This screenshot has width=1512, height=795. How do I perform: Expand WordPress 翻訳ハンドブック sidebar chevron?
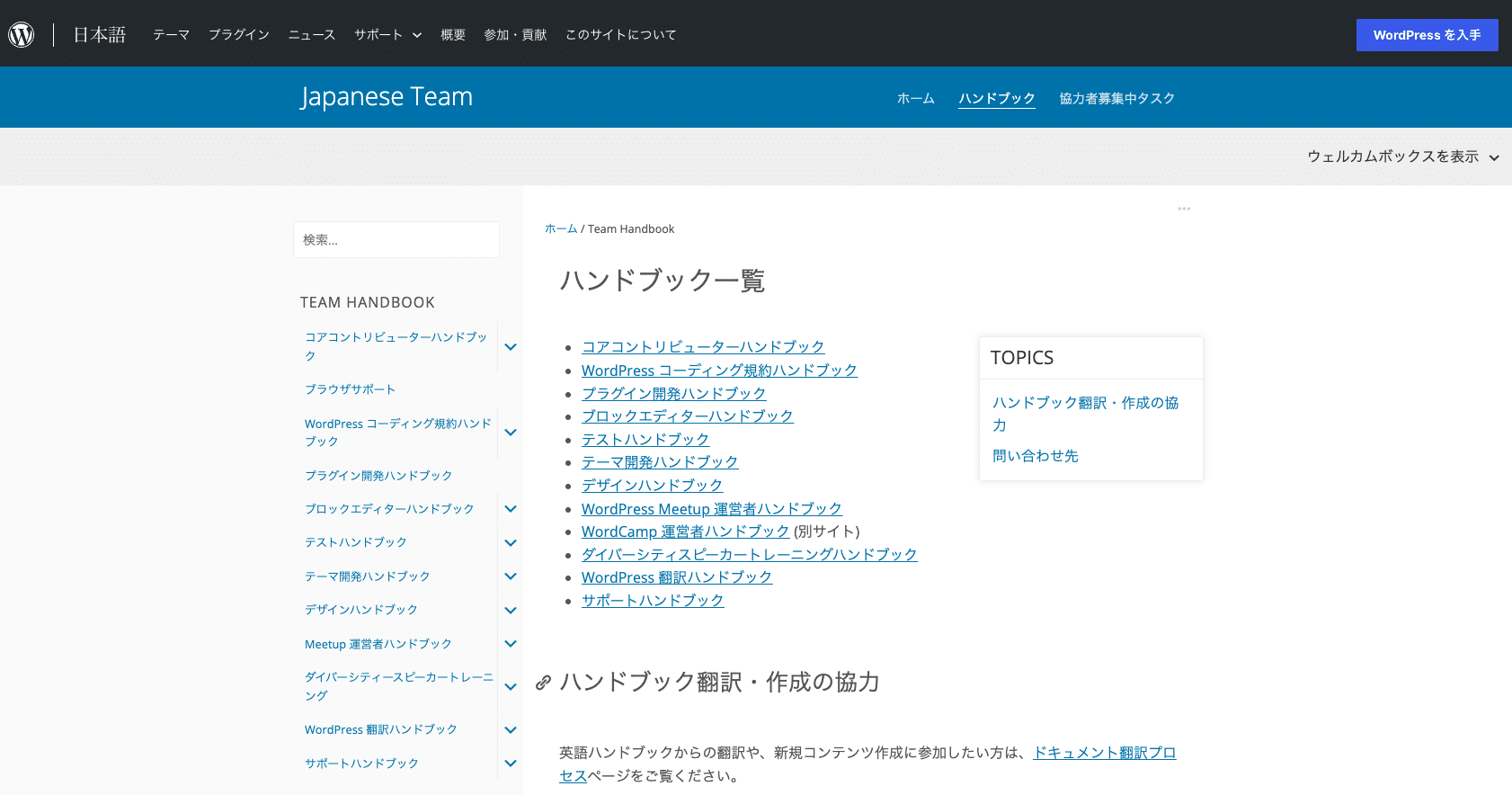pos(511,730)
